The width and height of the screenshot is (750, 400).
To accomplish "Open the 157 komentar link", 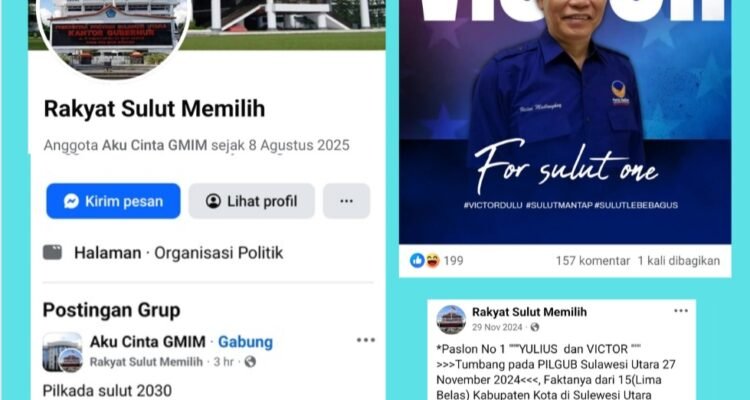I will pos(593,261).
